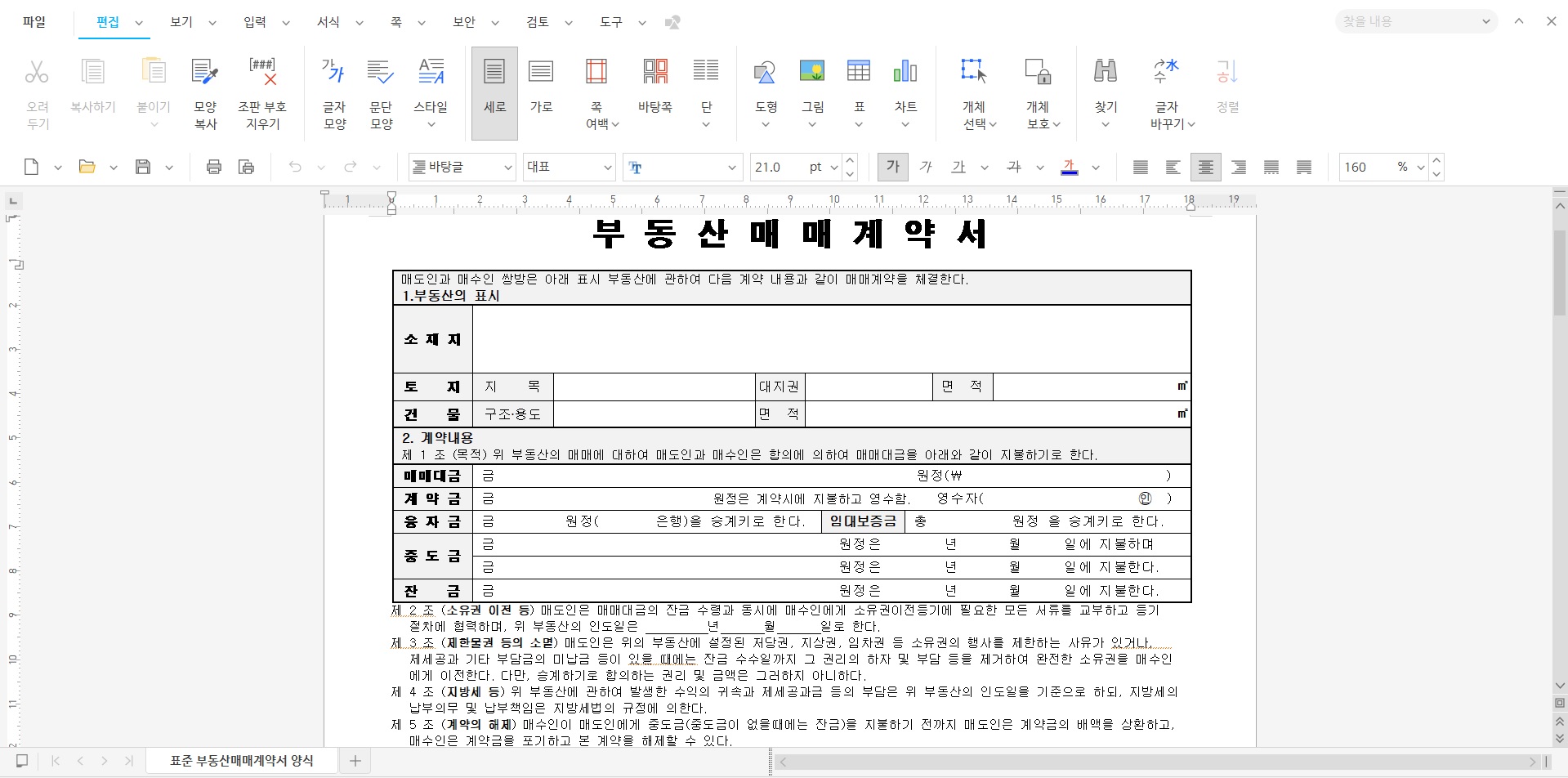Click the print icon
This screenshot has height=778, width=1568.
(x=214, y=167)
